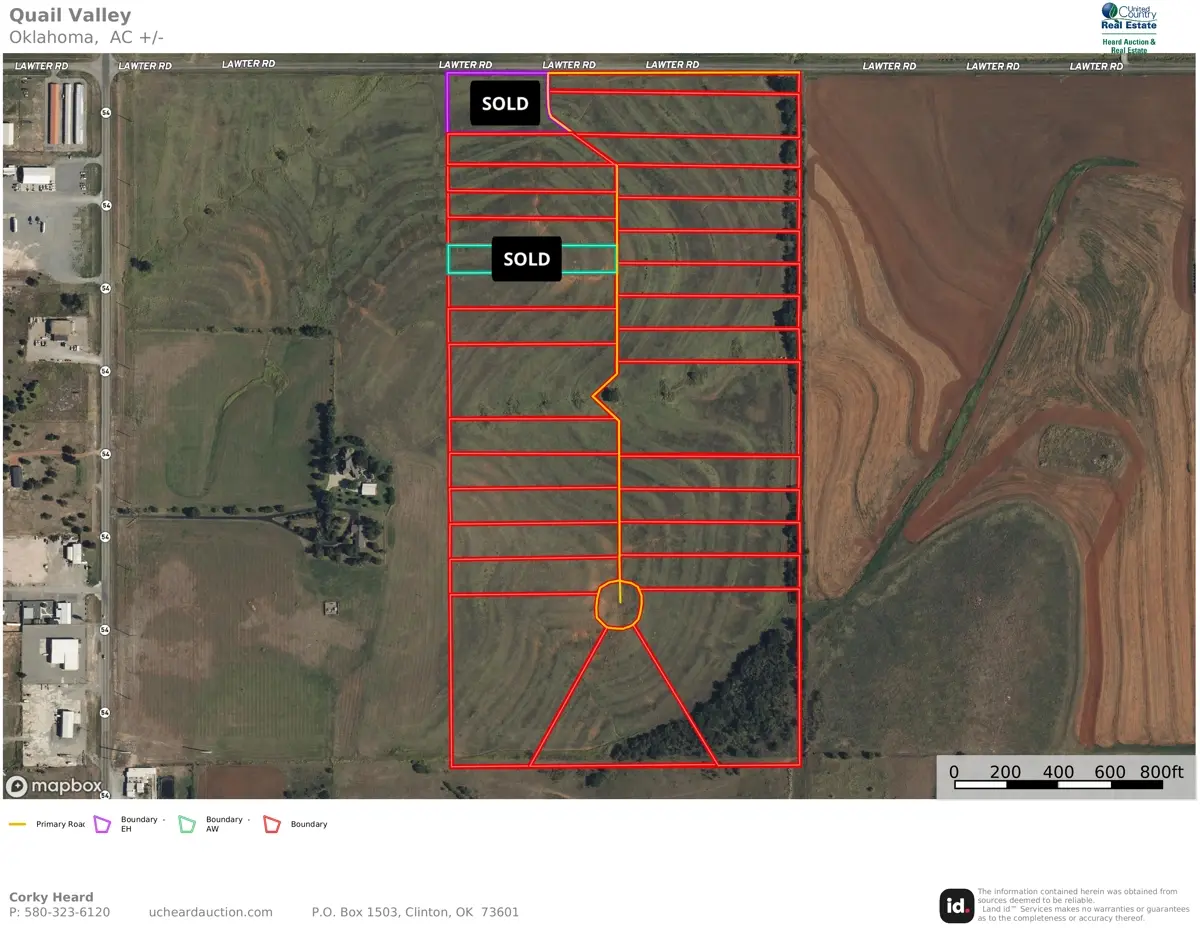
Task: Click the SOLD label on the green lot
Action: point(526,260)
